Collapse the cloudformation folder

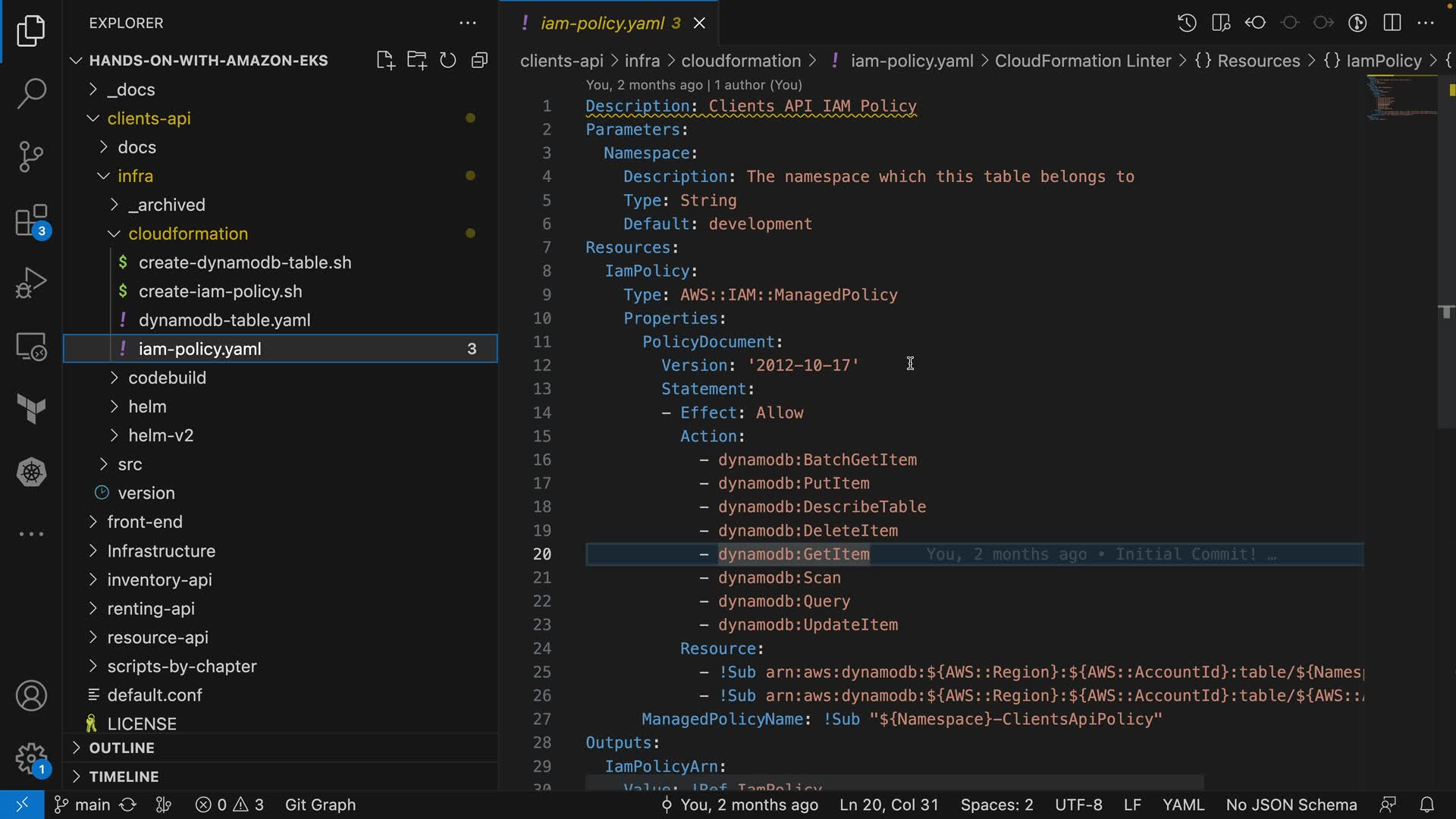pos(187,234)
